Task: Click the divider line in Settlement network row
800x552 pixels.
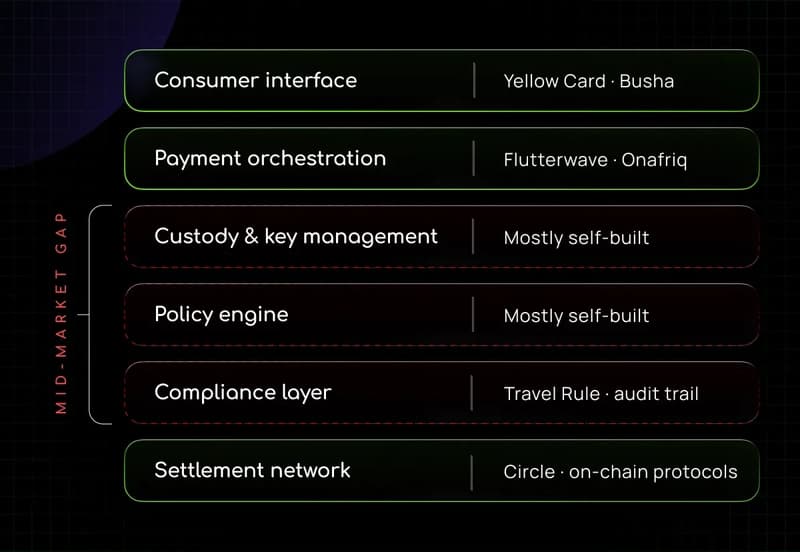Action: (x=471, y=473)
